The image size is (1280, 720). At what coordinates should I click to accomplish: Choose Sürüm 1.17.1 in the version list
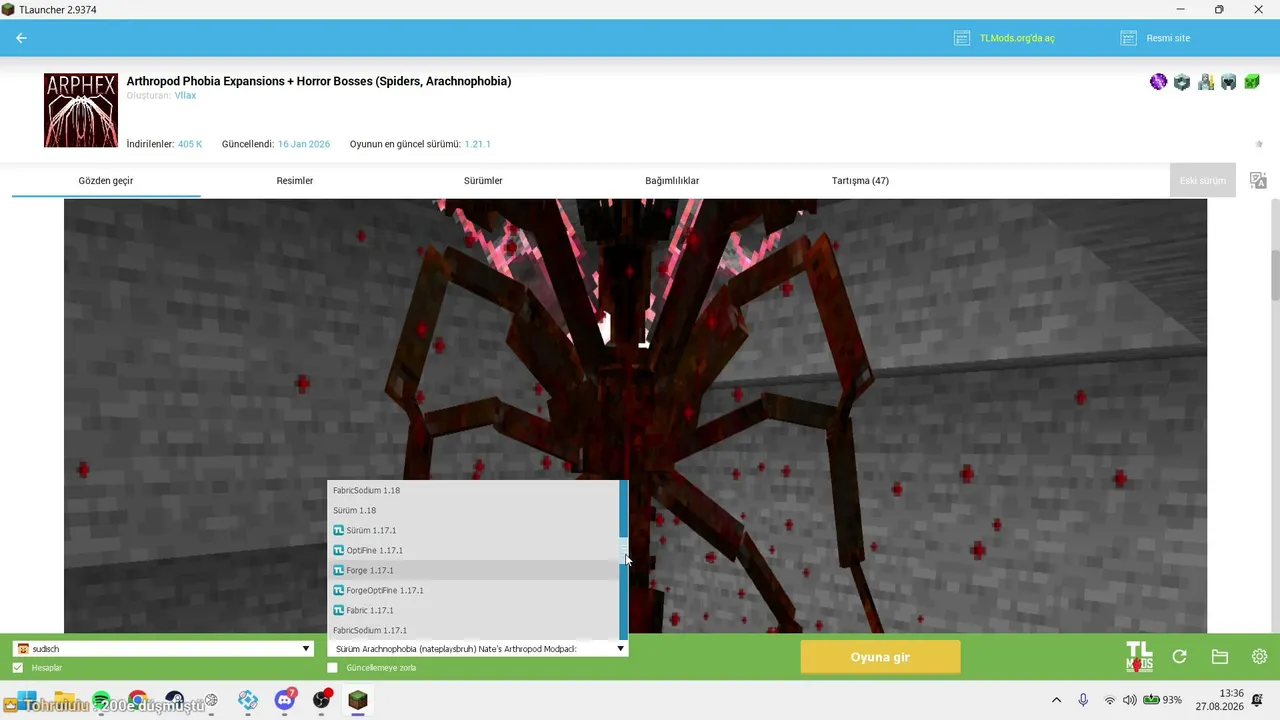pyautogui.click(x=473, y=530)
